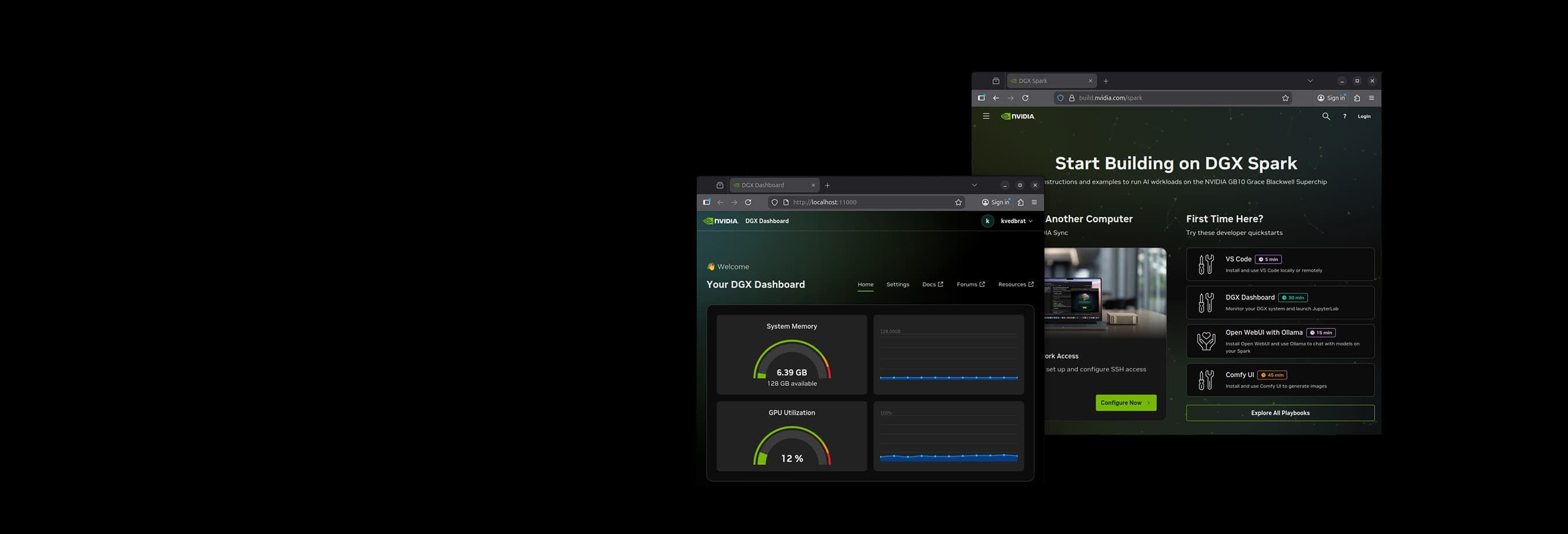Bookmark the build.nvidia.com/spark page
Viewport: 1568px width, 534px height.
[1286, 98]
